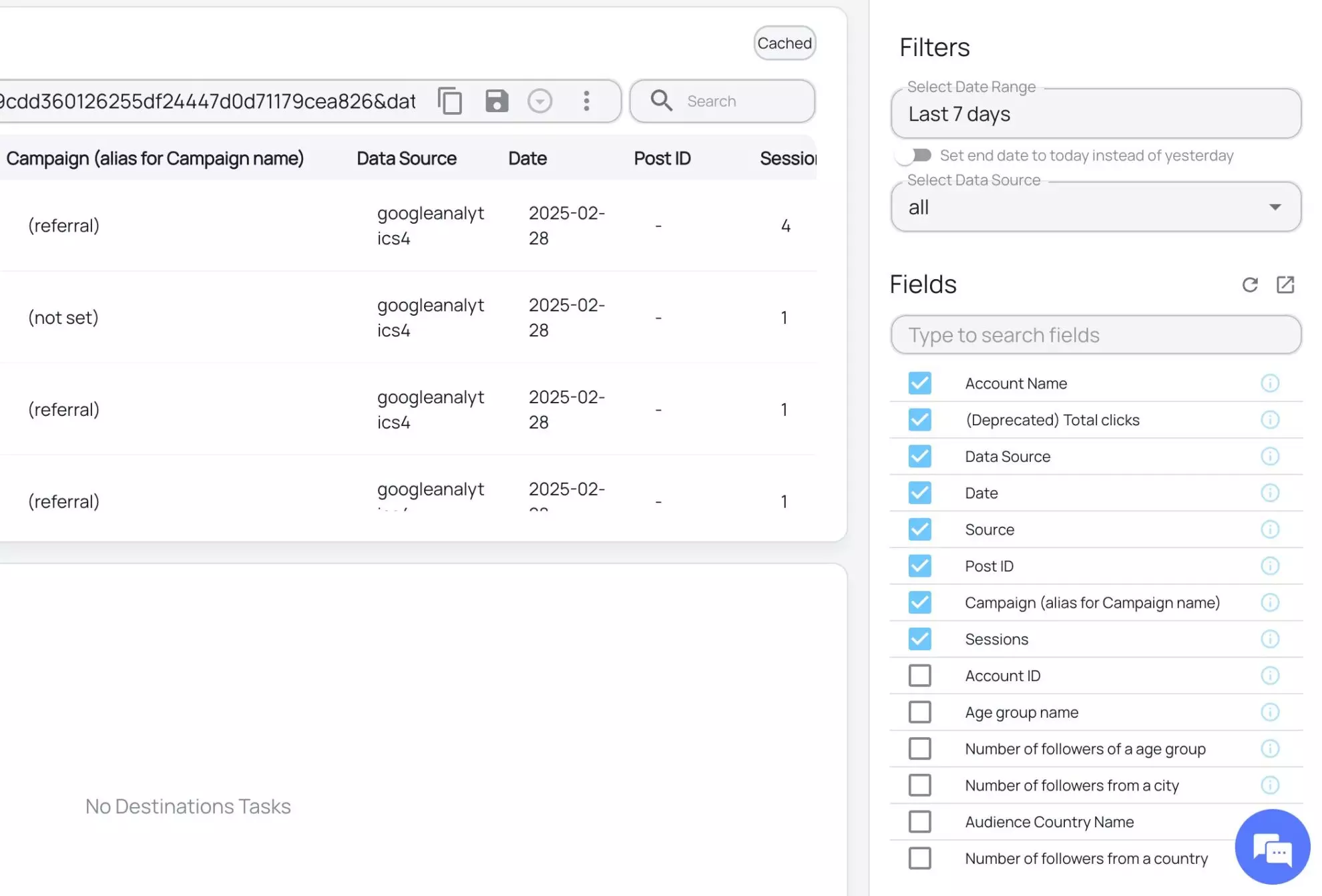This screenshot has width=1322, height=896.
Task: Uncheck (Deprecated) Total clicks field
Action: (x=919, y=420)
